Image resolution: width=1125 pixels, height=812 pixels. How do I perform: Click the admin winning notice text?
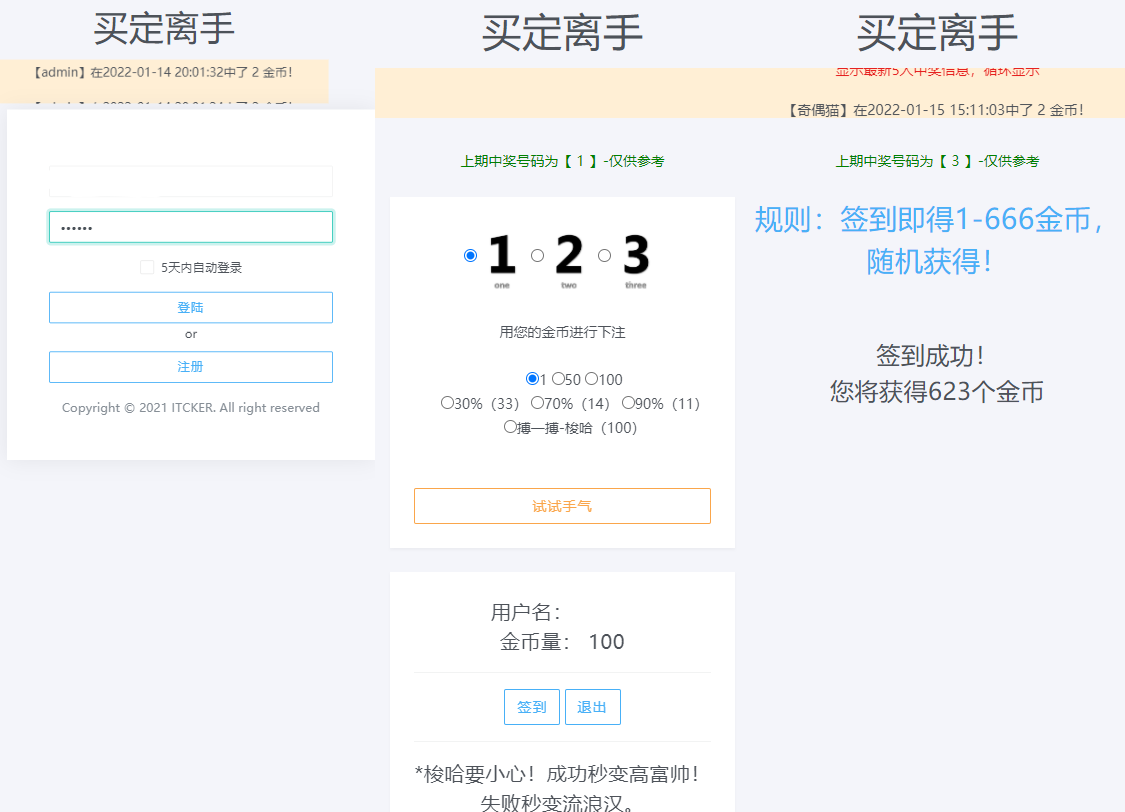(x=163, y=72)
